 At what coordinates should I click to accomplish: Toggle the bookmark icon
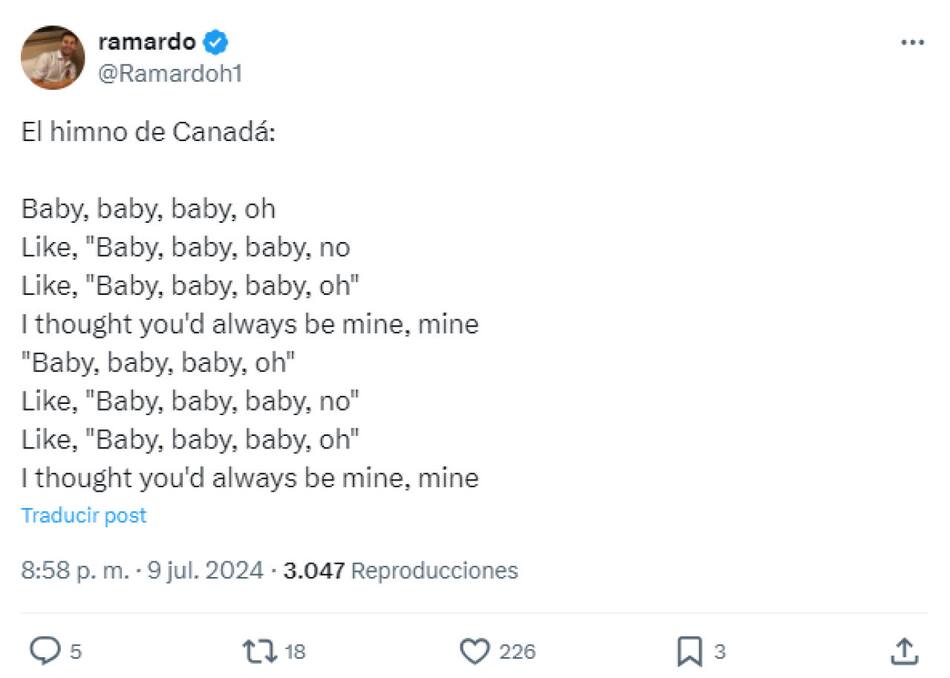tap(689, 652)
